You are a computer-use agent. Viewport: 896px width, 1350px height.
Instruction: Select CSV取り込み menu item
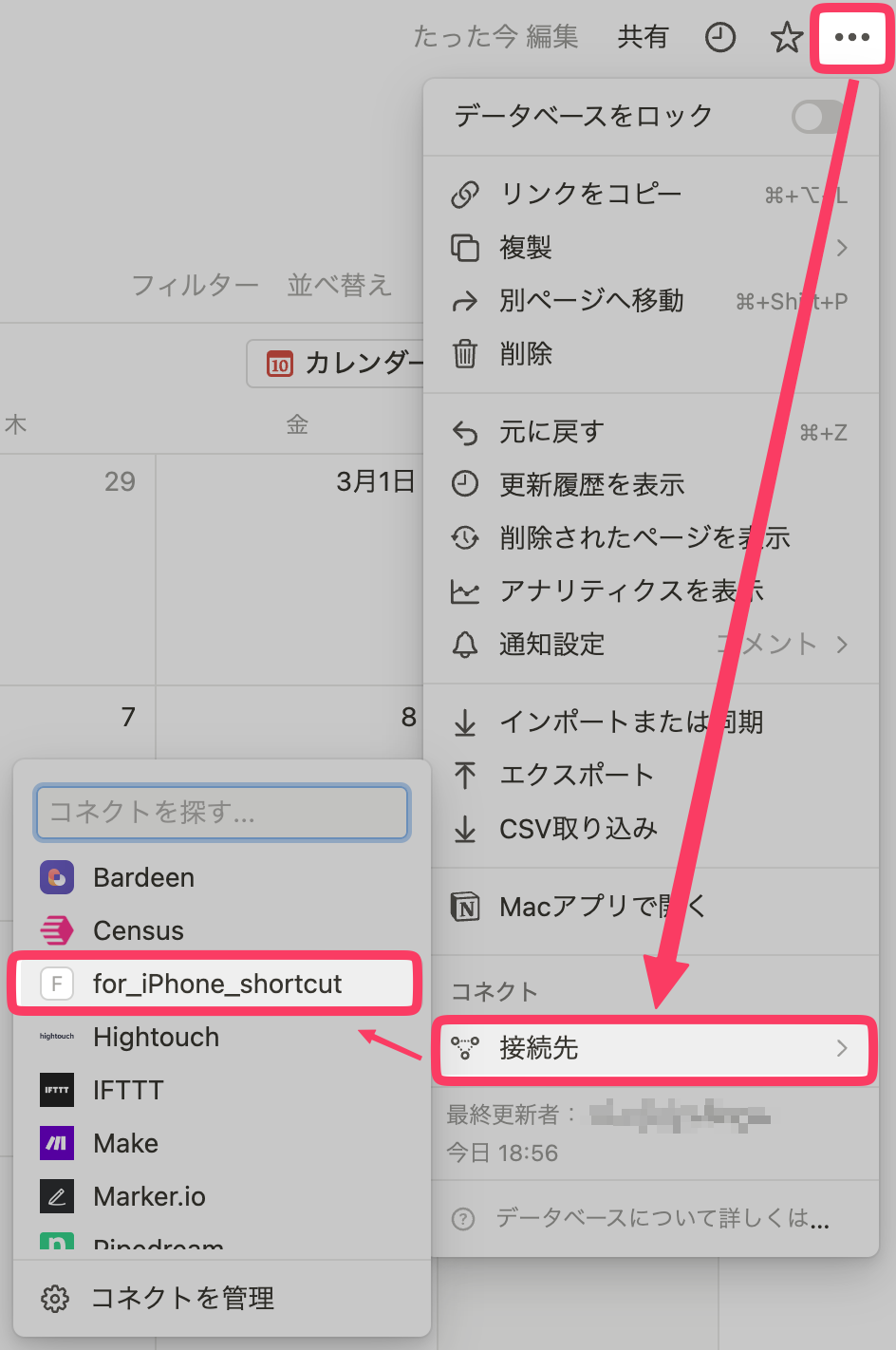tap(650, 829)
